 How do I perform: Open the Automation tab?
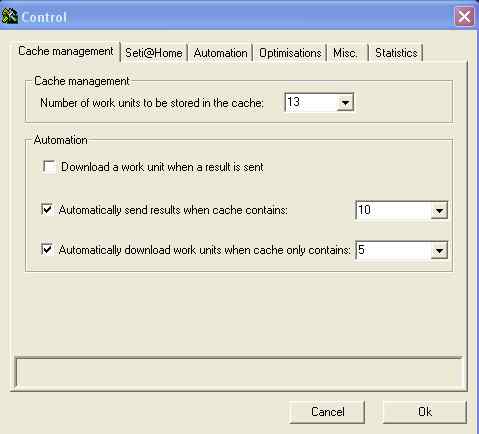[220, 53]
